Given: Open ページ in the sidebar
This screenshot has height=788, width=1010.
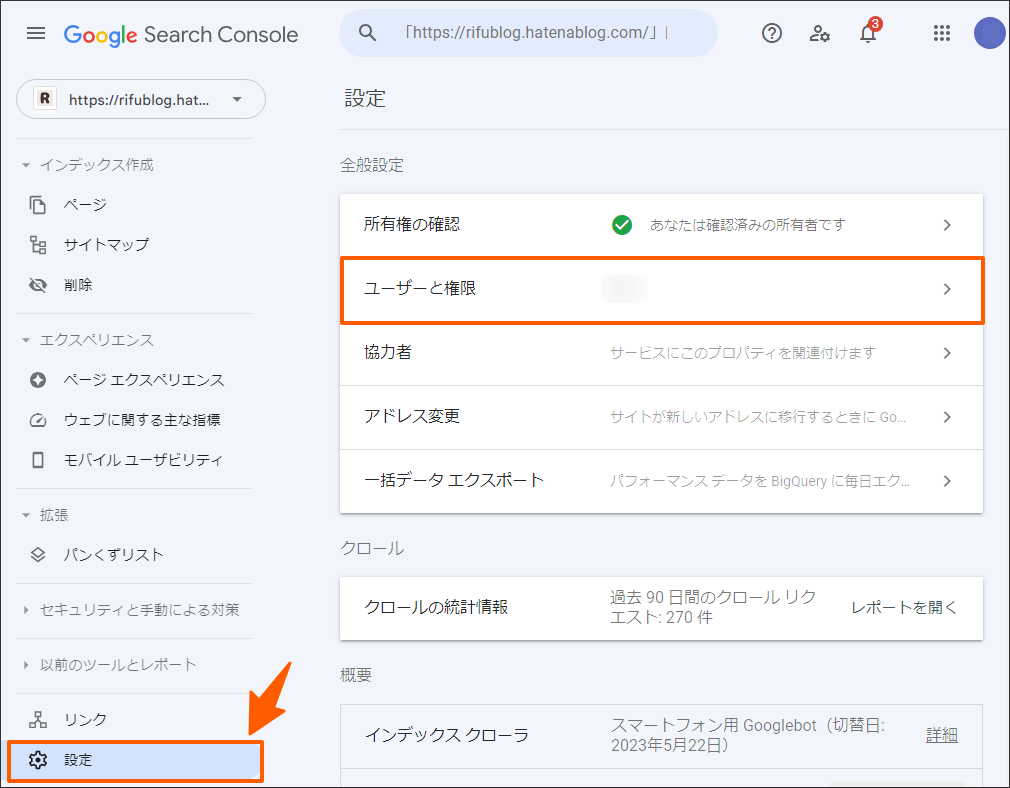Looking at the screenshot, I should tap(85, 205).
